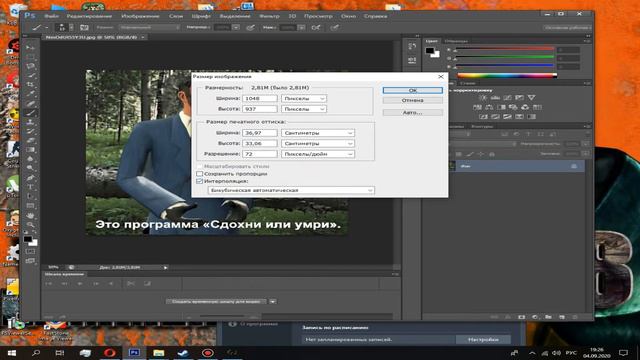Click Создать временную шкалу для видео button
The image size is (640, 360).
pyautogui.click(x=216, y=302)
